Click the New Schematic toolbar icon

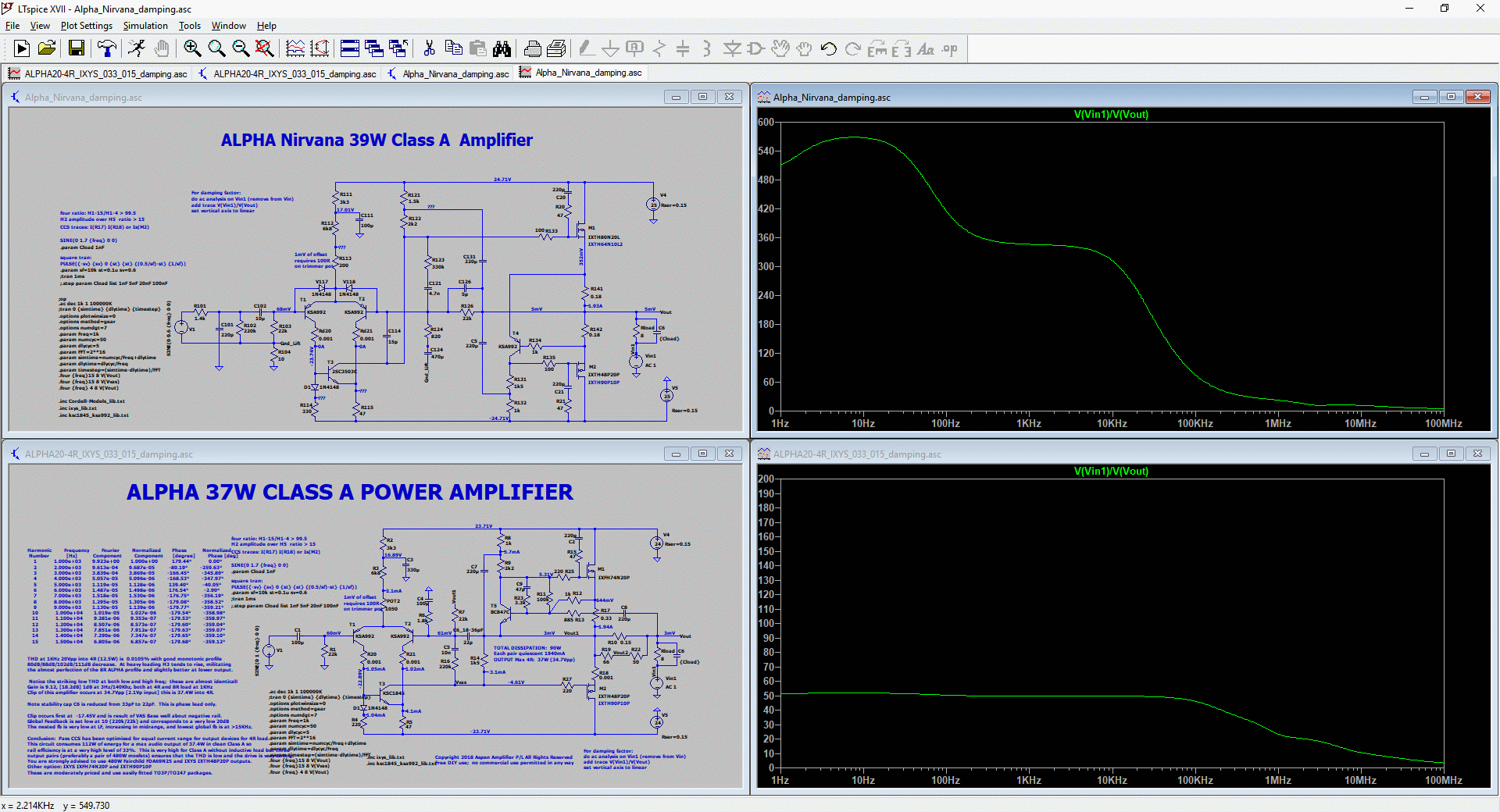(x=22, y=48)
